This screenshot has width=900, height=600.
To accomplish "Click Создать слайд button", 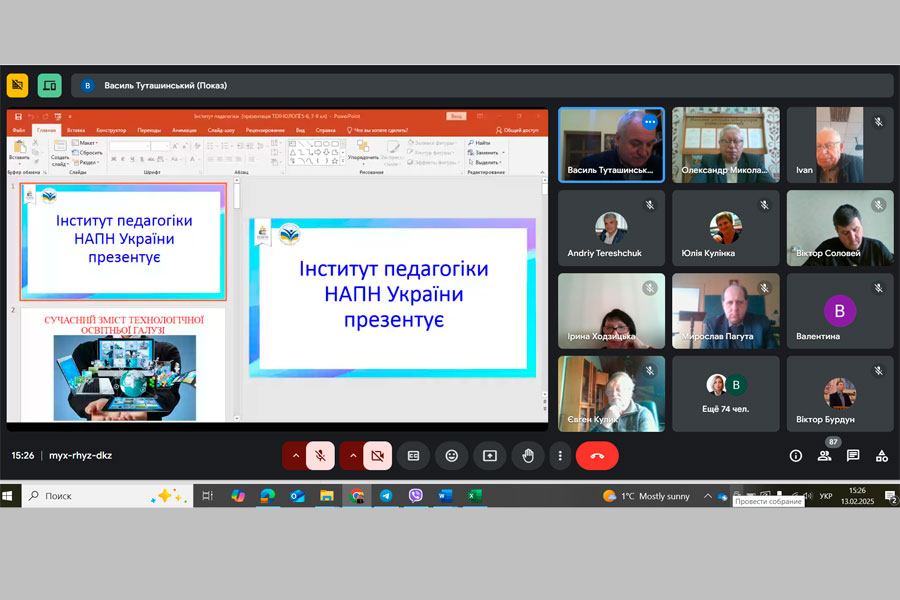I will [60, 153].
